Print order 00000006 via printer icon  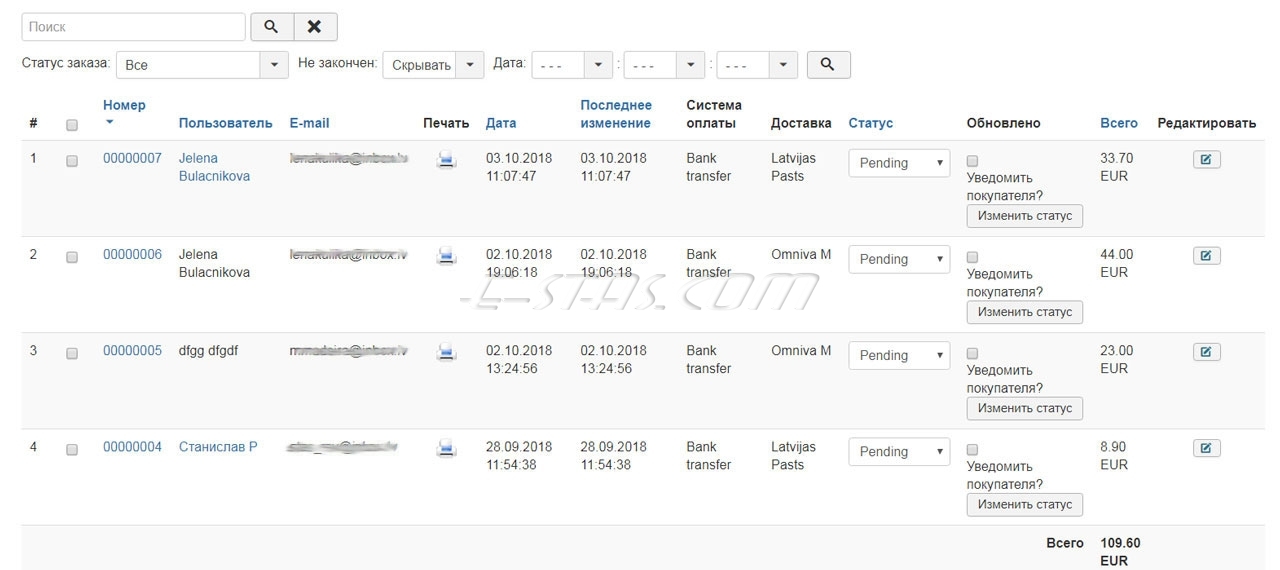[x=447, y=256]
